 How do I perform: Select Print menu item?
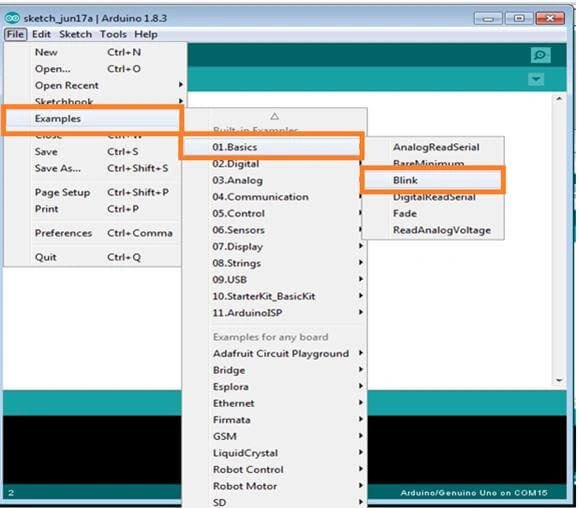(x=93, y=209)
